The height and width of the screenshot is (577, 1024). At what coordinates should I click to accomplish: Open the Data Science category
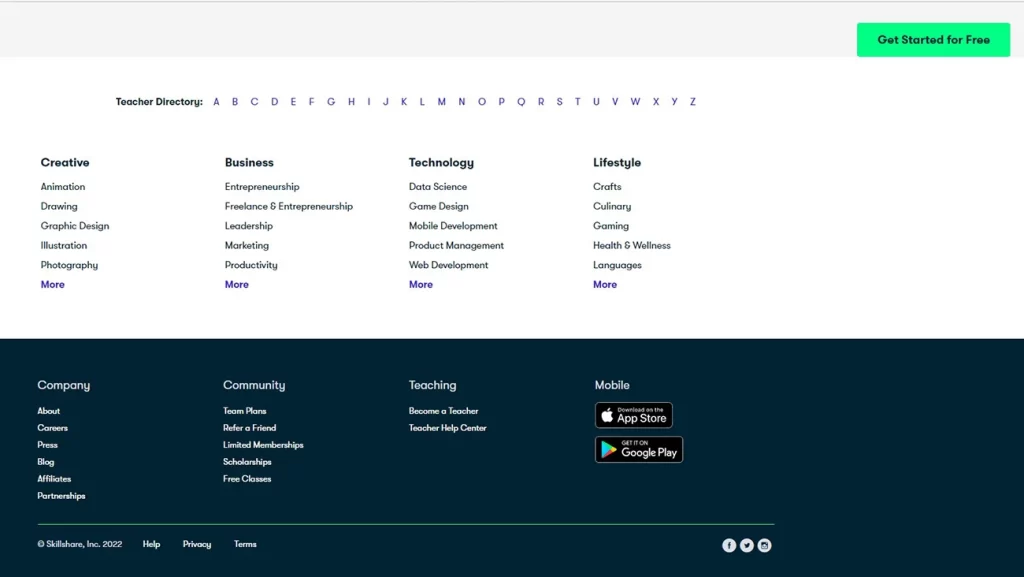pos(438,187)
